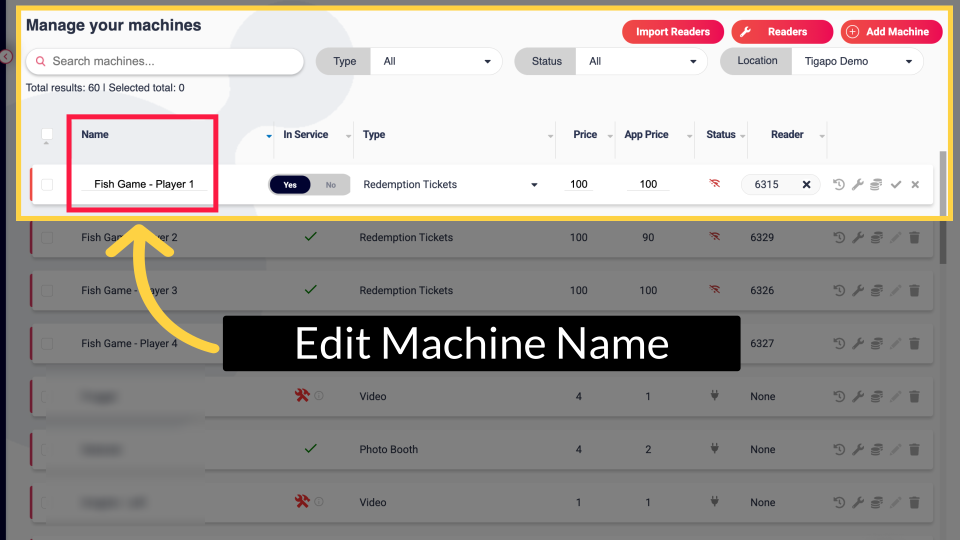
Task: Click the wrench icon in the editing row
Action: tap(857, 185)
